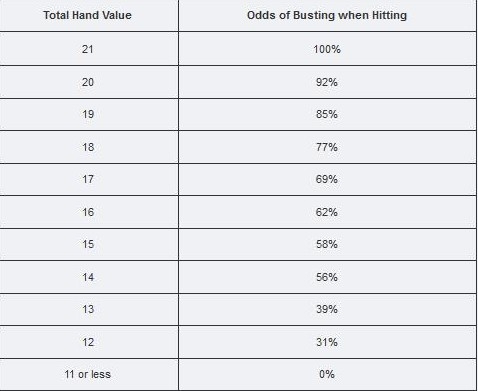Select the 39% bust odds cell
The width and height of the screenshot is (478, 391).
[327, 309]
